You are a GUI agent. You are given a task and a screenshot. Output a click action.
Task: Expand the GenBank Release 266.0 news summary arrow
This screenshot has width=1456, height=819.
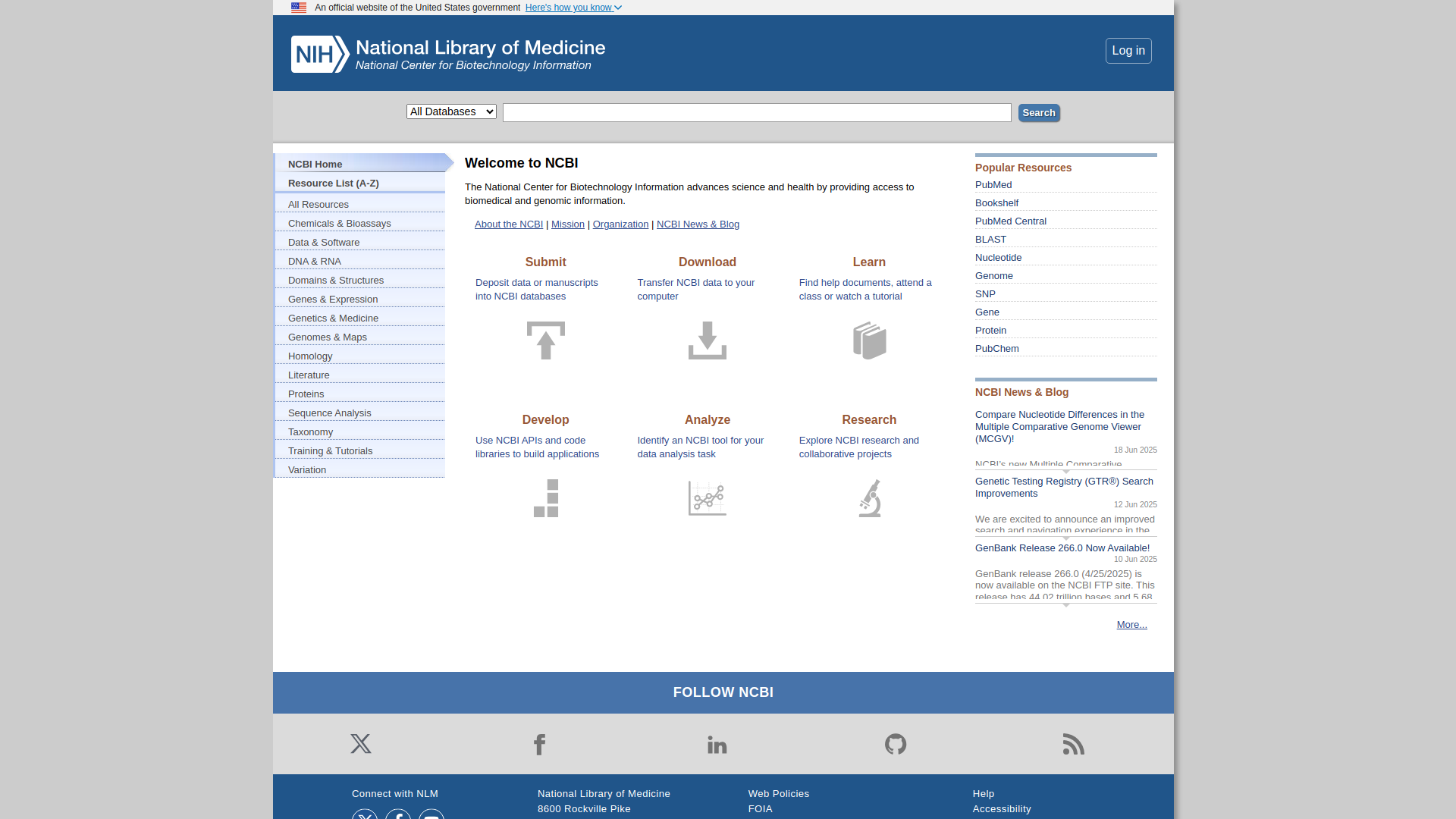coord(1066,605)
